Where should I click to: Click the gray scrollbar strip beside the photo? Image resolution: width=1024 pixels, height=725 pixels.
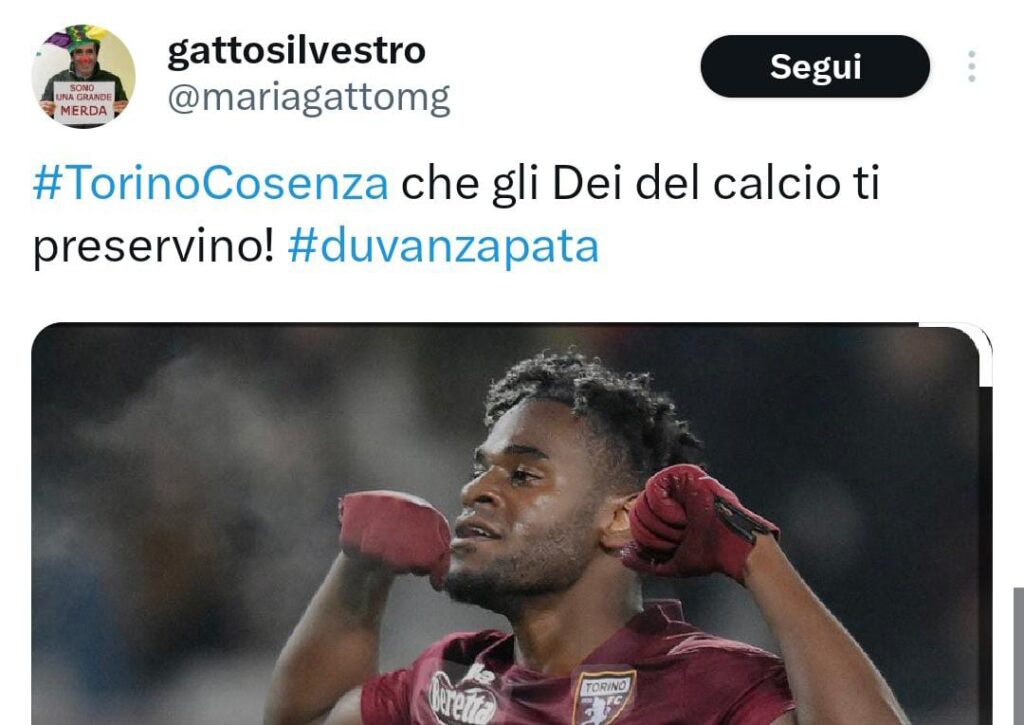pos(1019,656)
